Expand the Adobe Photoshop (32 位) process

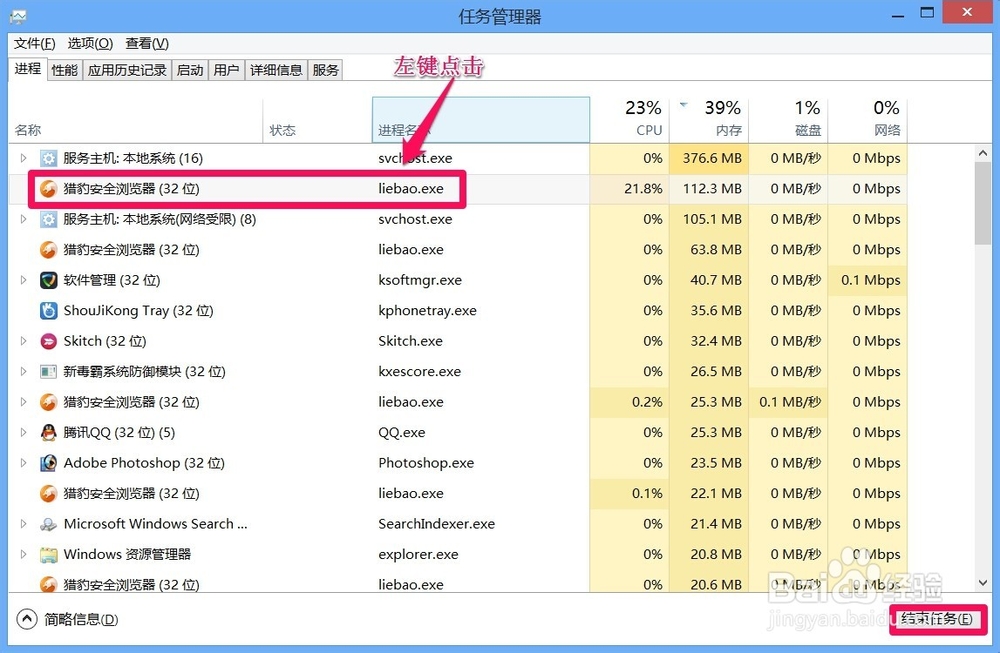24,463
